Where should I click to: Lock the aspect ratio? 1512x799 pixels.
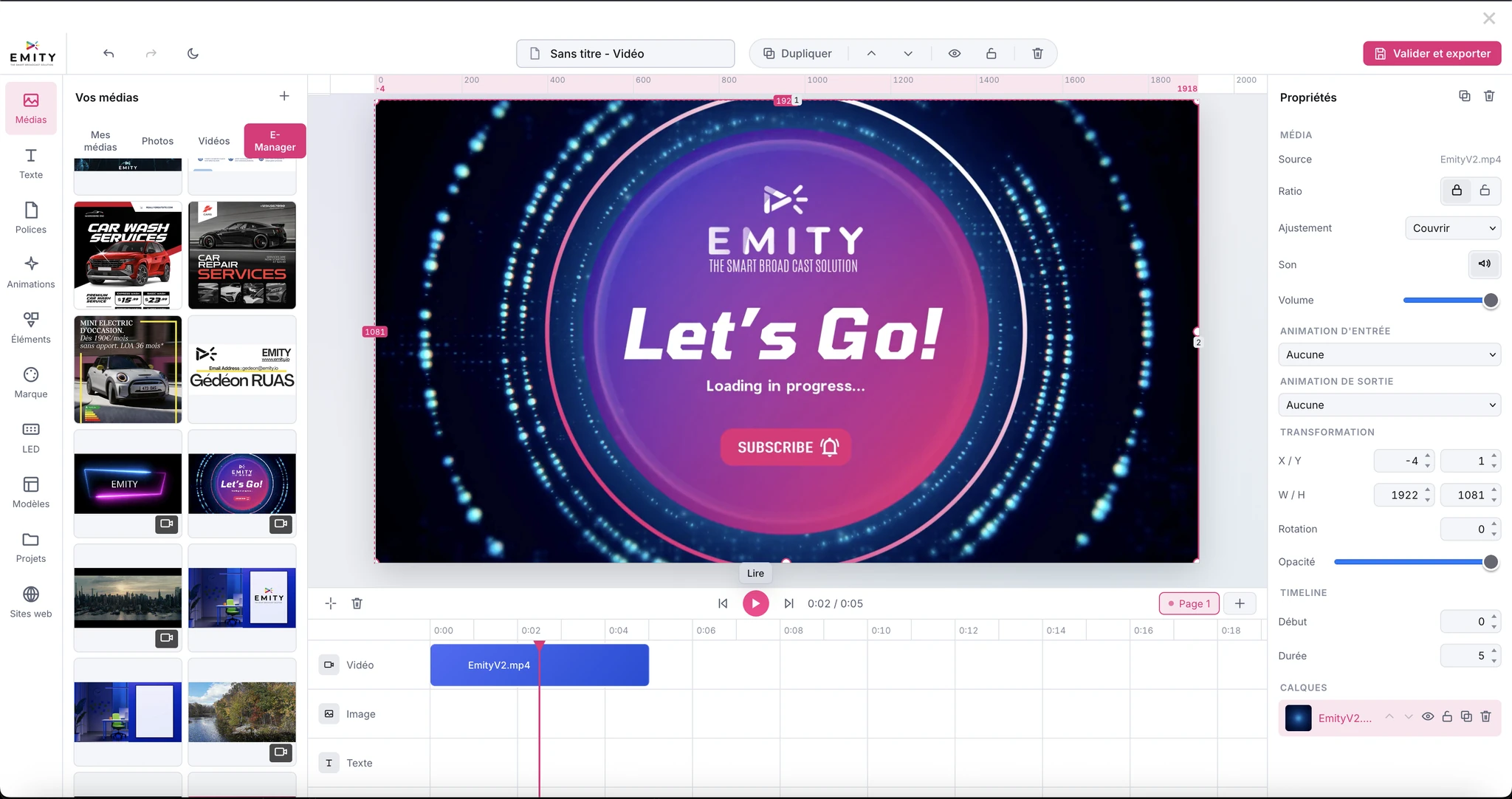tap(1457, 191)
